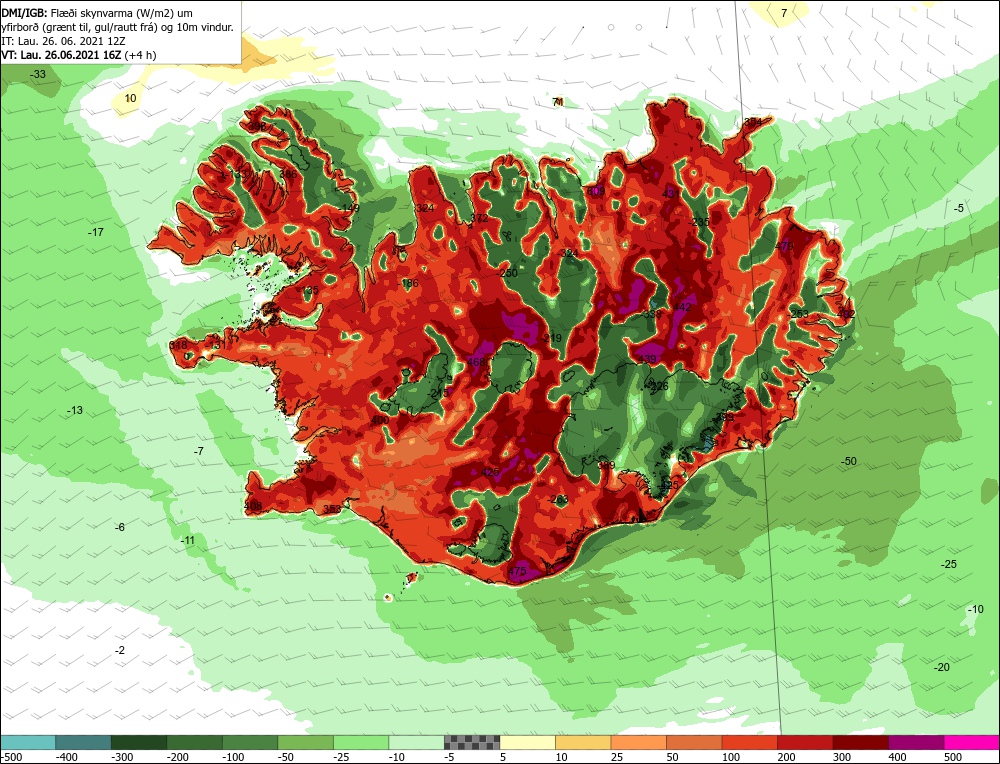
Task: Click the dark teal -400 to -300 legend swatch
Action: pyautogui.click(x=84, y=742)
